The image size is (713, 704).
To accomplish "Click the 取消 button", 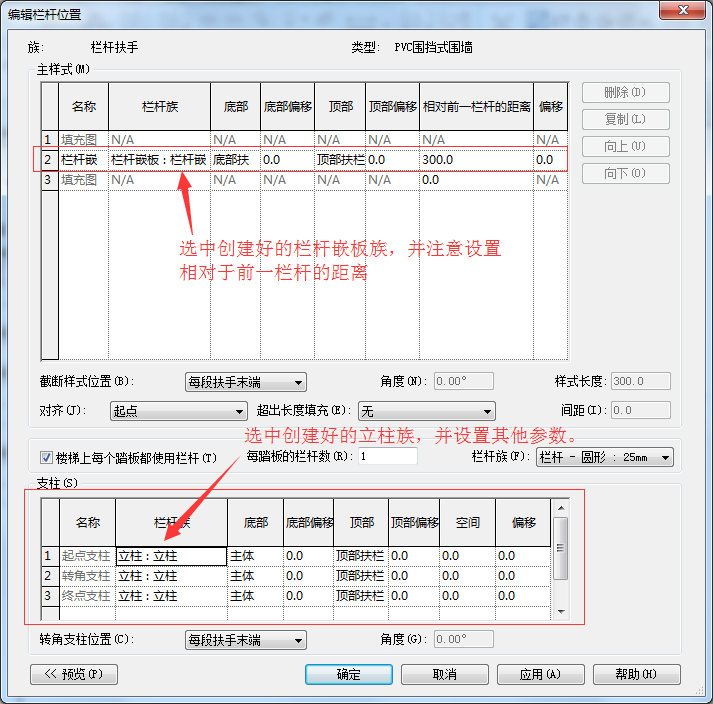I will (445, 675).
